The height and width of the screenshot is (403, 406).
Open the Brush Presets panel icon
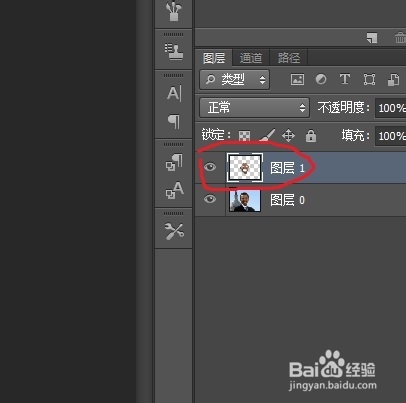(174, 12)
